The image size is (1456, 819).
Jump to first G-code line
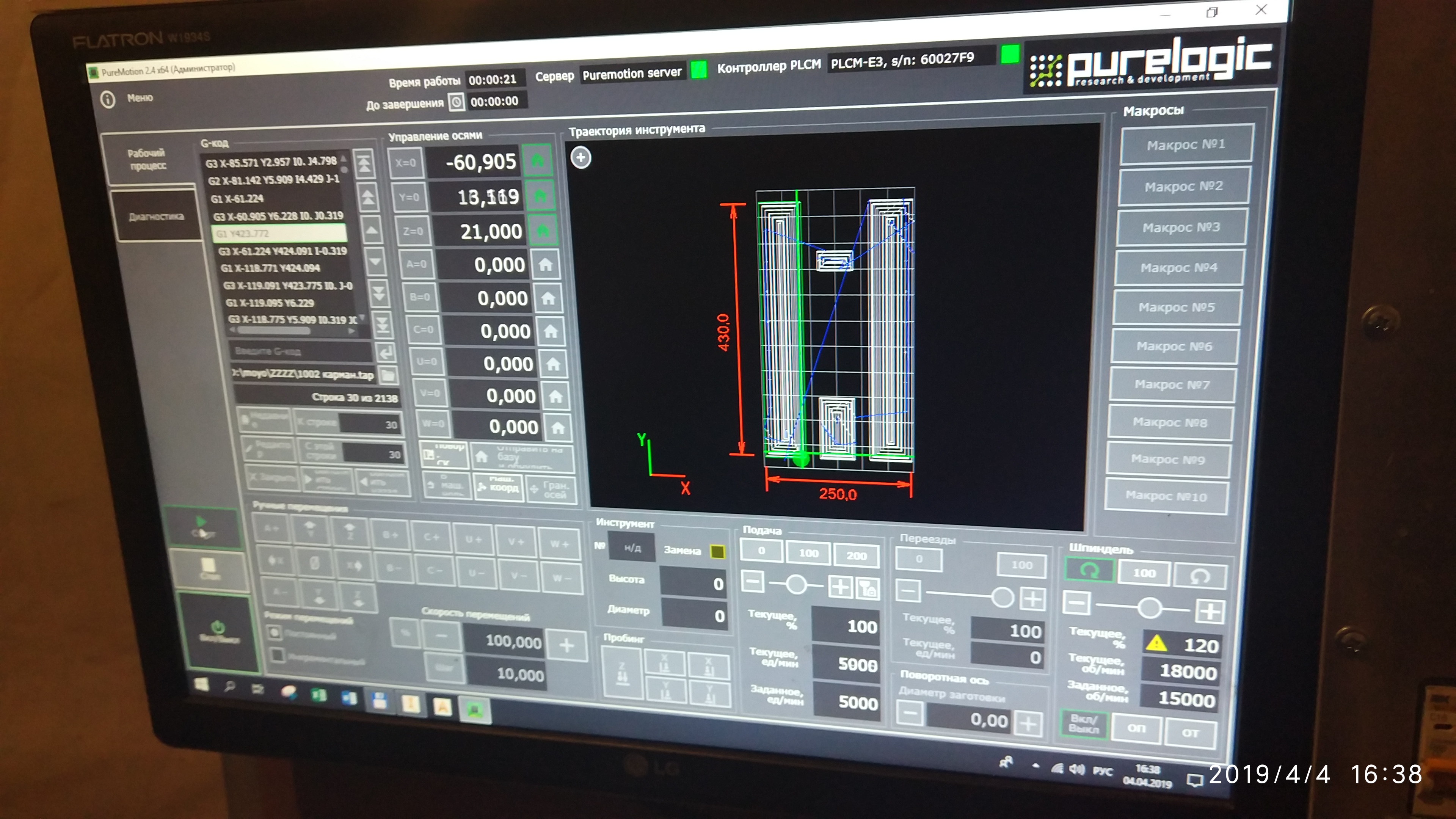(365, 163)
